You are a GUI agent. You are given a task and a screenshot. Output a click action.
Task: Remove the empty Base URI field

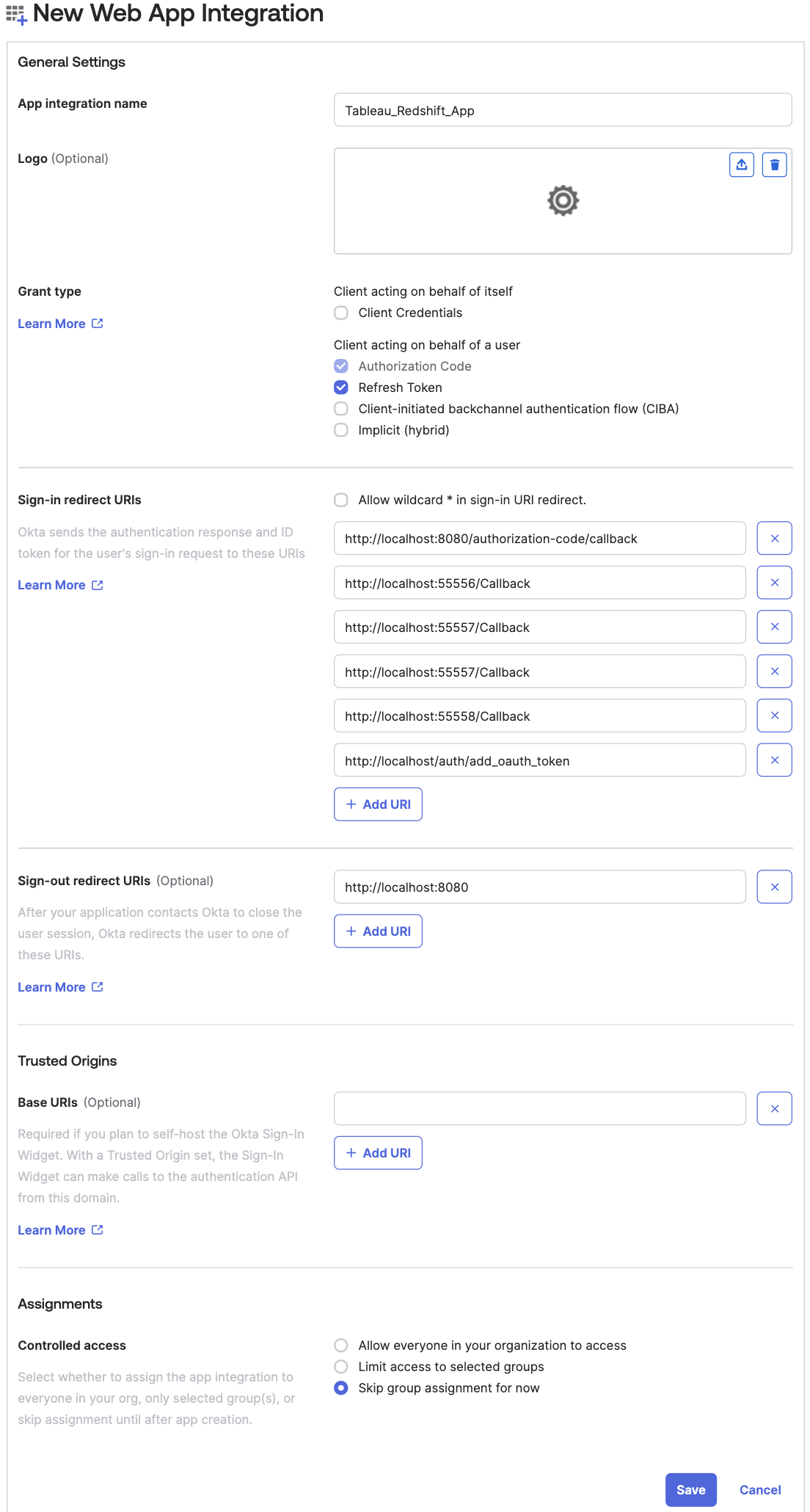point(774,1109)
